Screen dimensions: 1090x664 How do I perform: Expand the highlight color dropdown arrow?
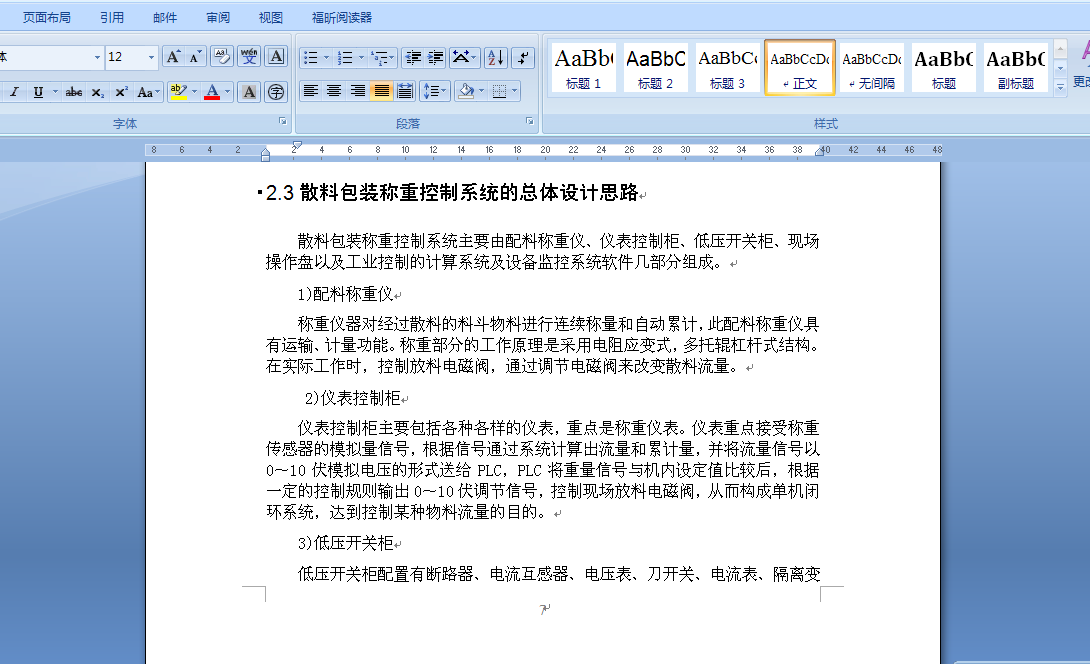[x=194, y=92]
